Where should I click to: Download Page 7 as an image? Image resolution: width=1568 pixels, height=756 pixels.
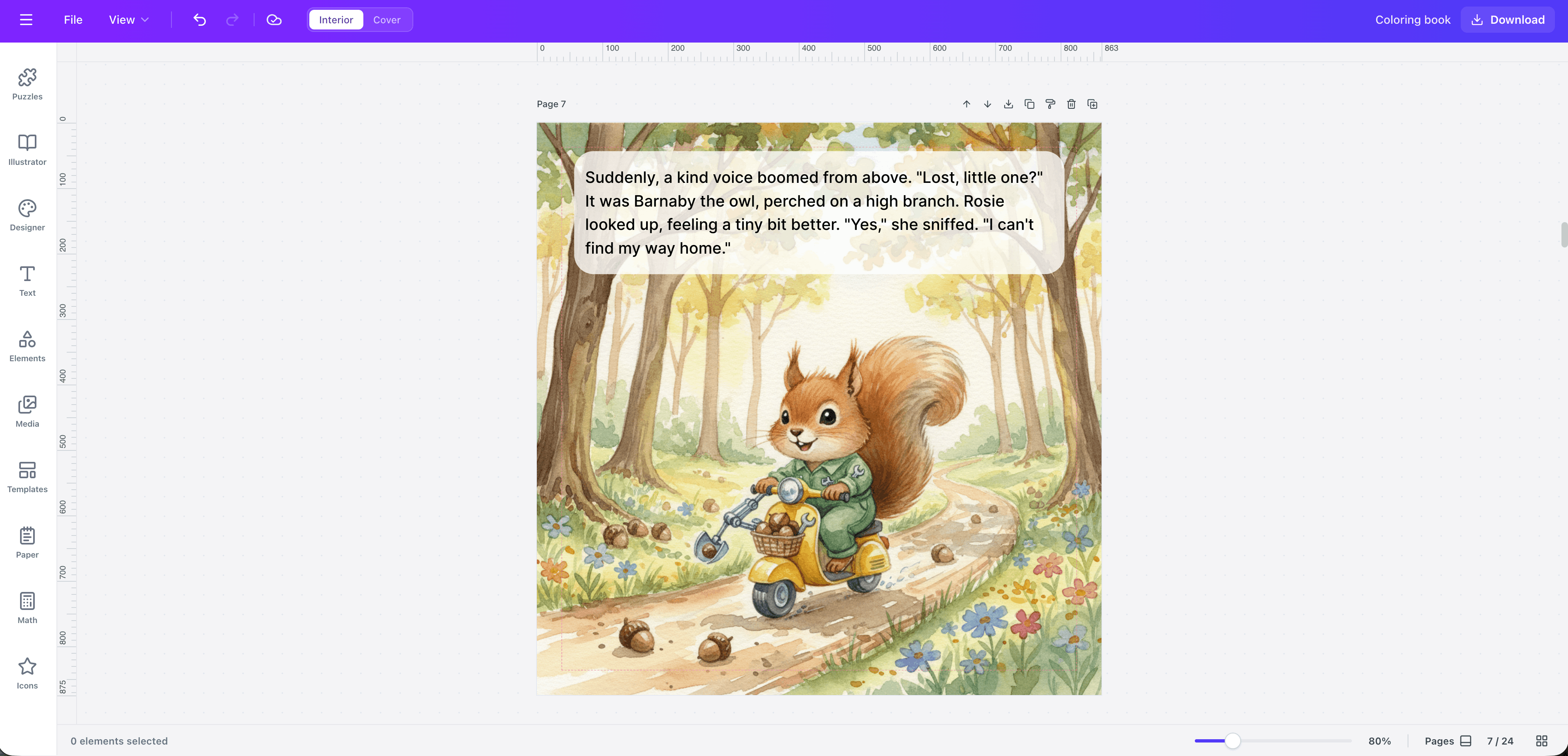[x=1008, y=103]
